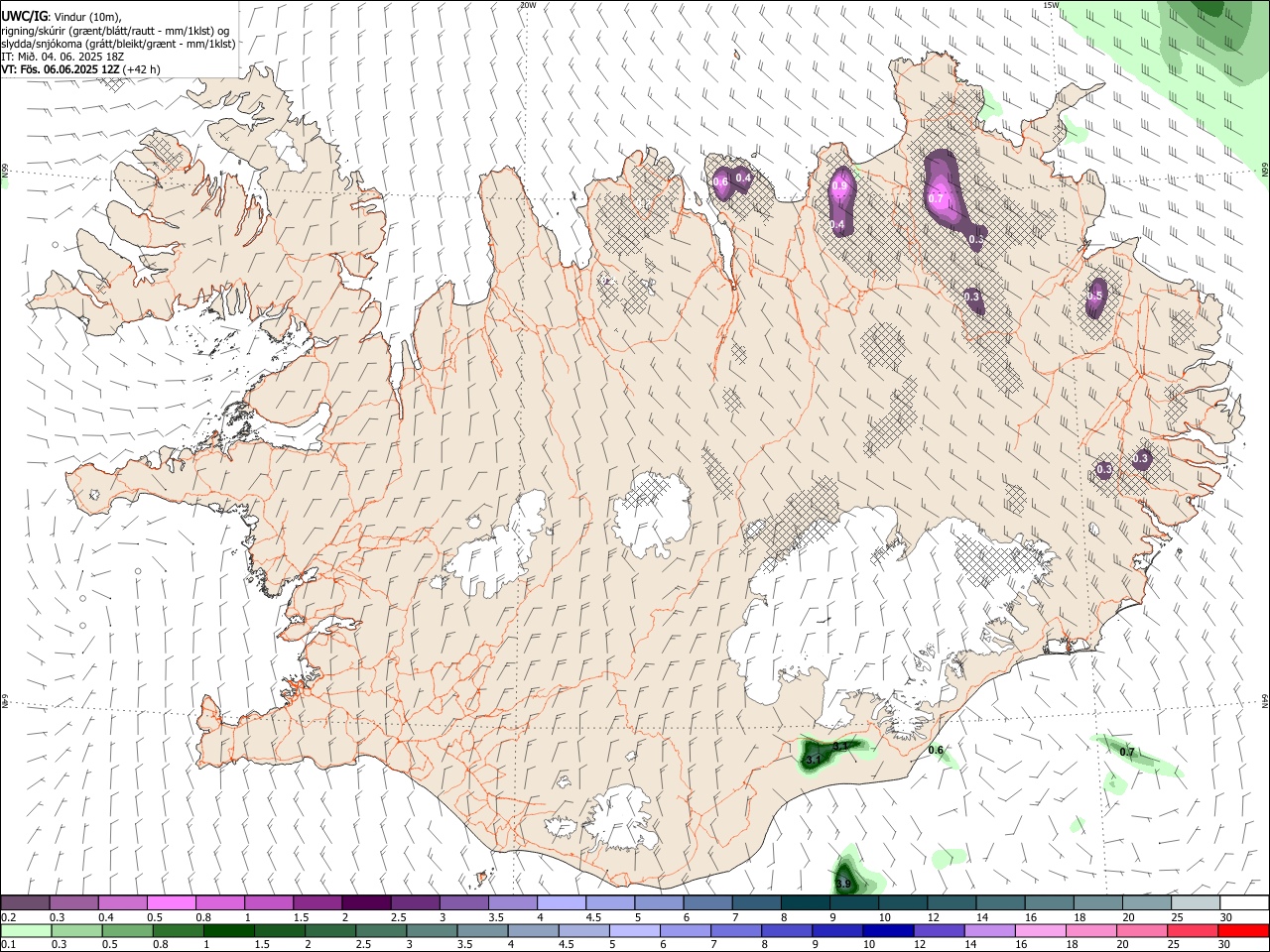This screenshot has width=1270, height=952.
Task: Pick bottom-row dark green swatch between 1 and 1.5
Action: pos(229,930)
